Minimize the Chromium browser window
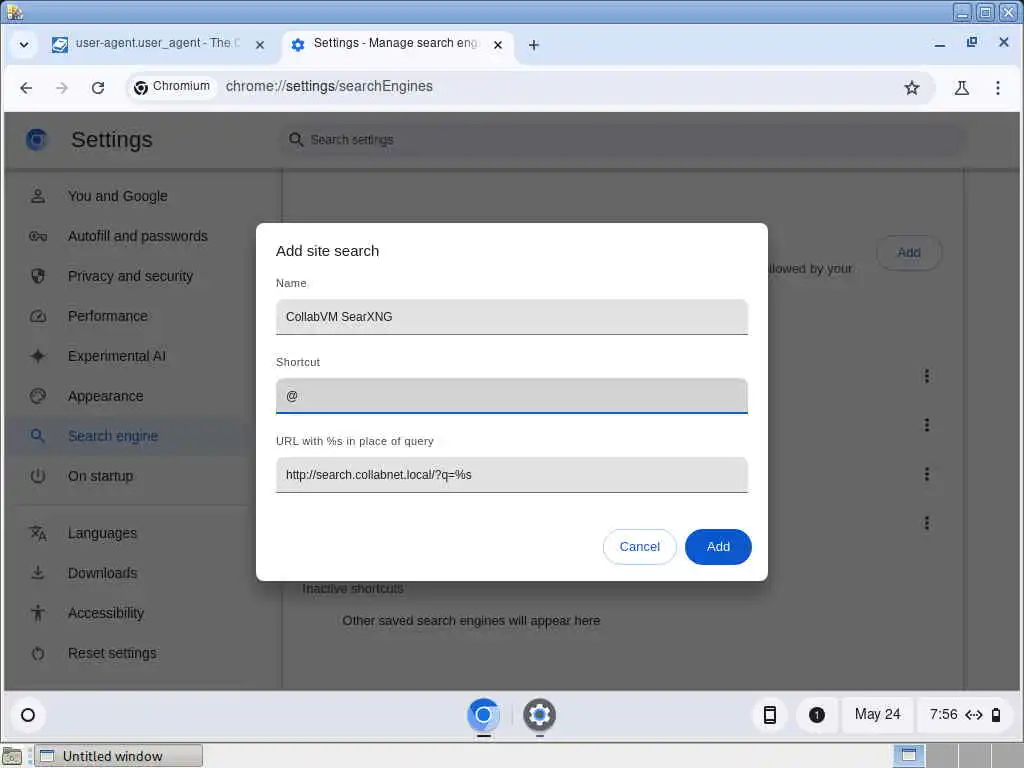1024x768 pixels. point(940,44)
